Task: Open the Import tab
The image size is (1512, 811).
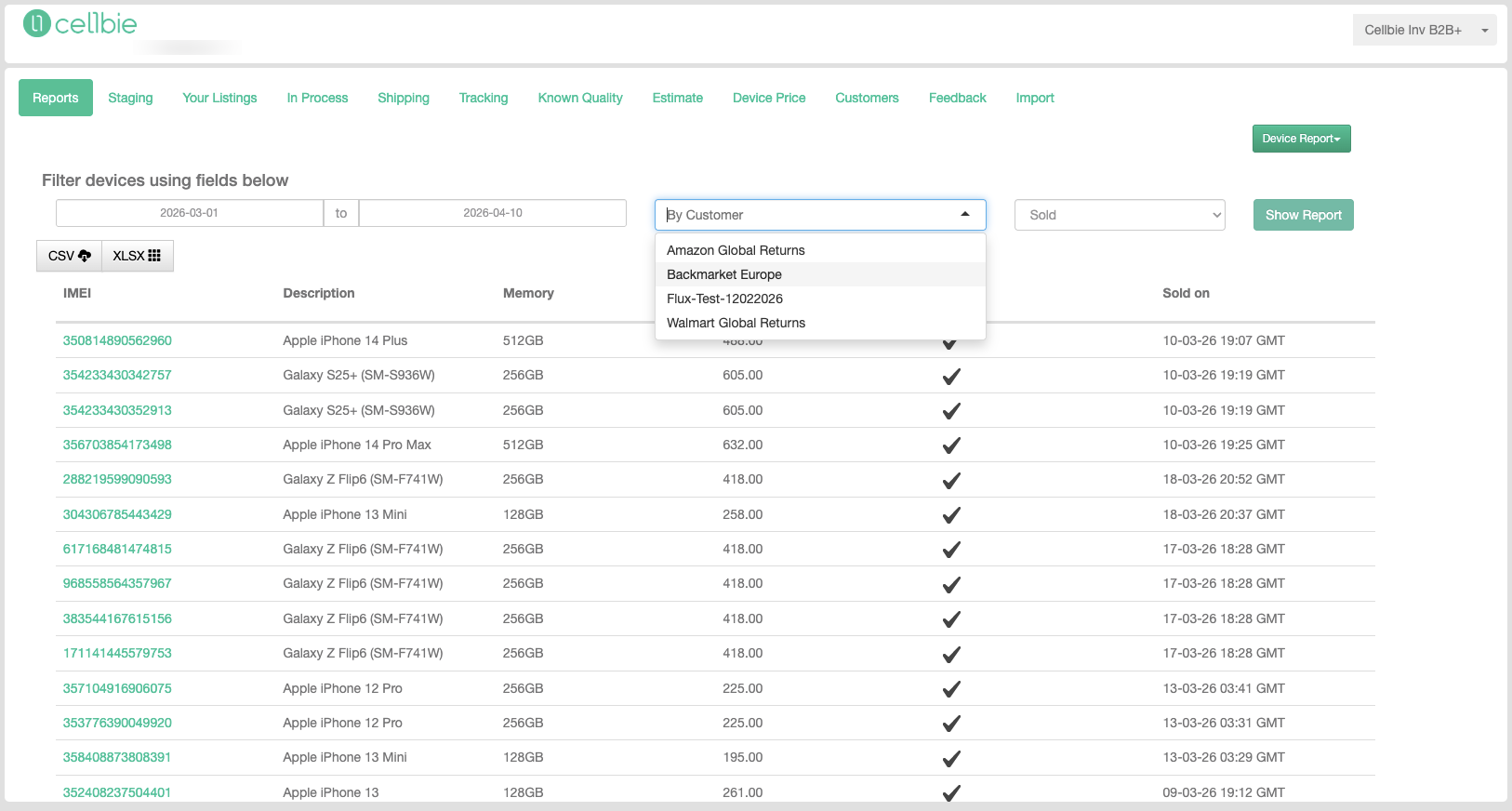Action: (1035, 98)
